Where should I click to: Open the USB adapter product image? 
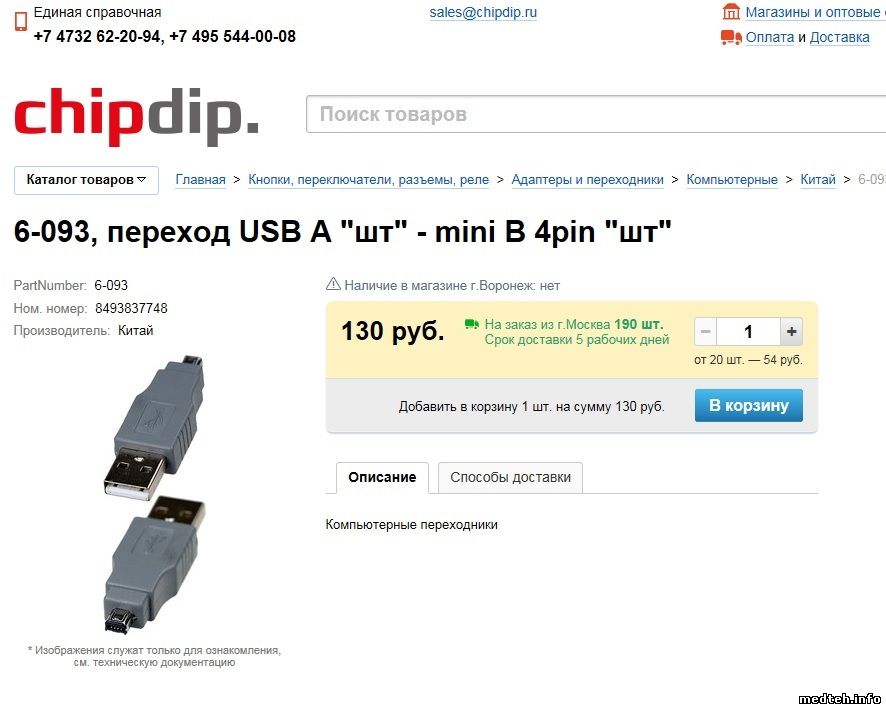coord(154,494)
